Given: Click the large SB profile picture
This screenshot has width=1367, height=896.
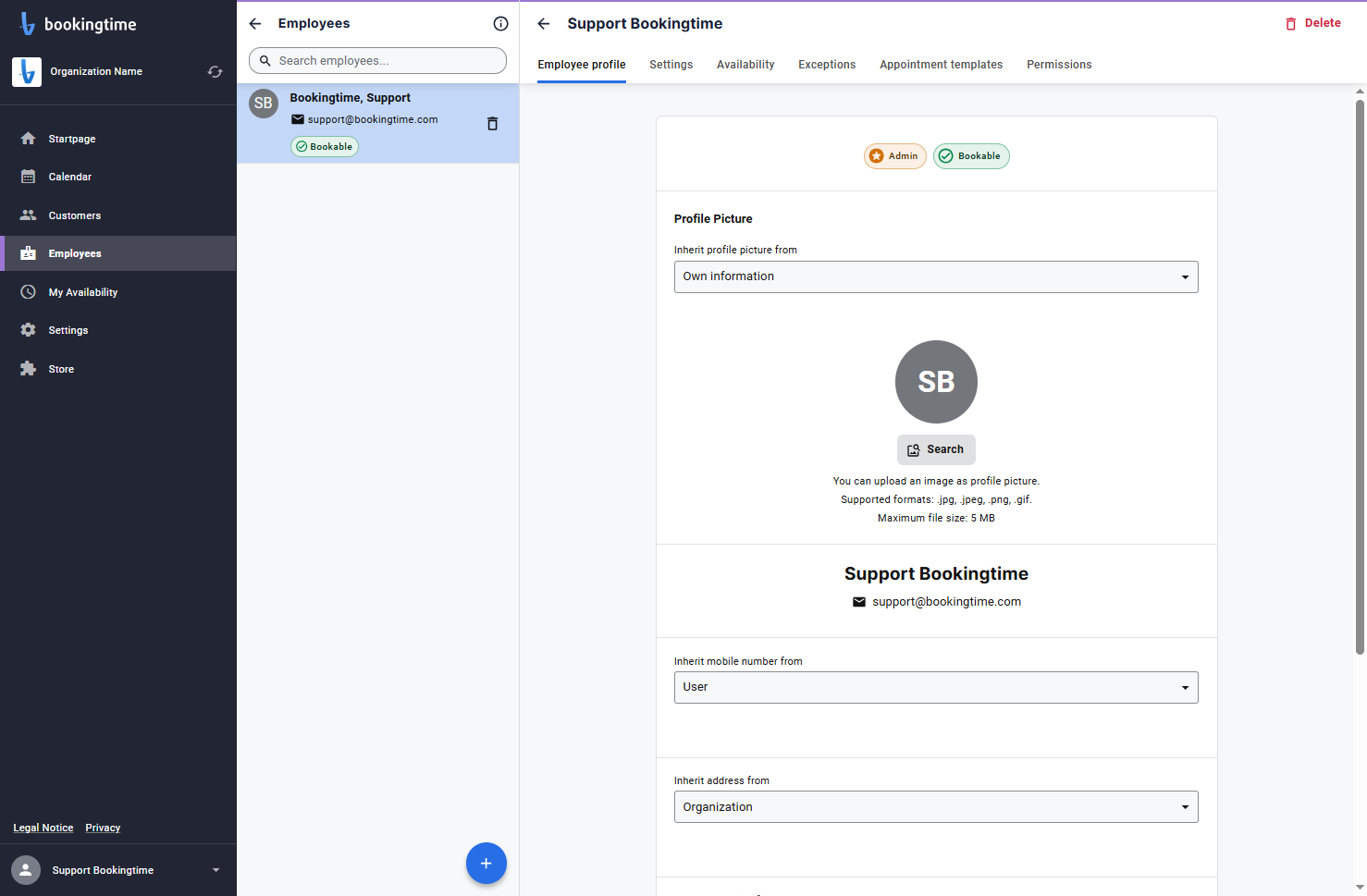Looking at the screenshot, I should [936, 382].
